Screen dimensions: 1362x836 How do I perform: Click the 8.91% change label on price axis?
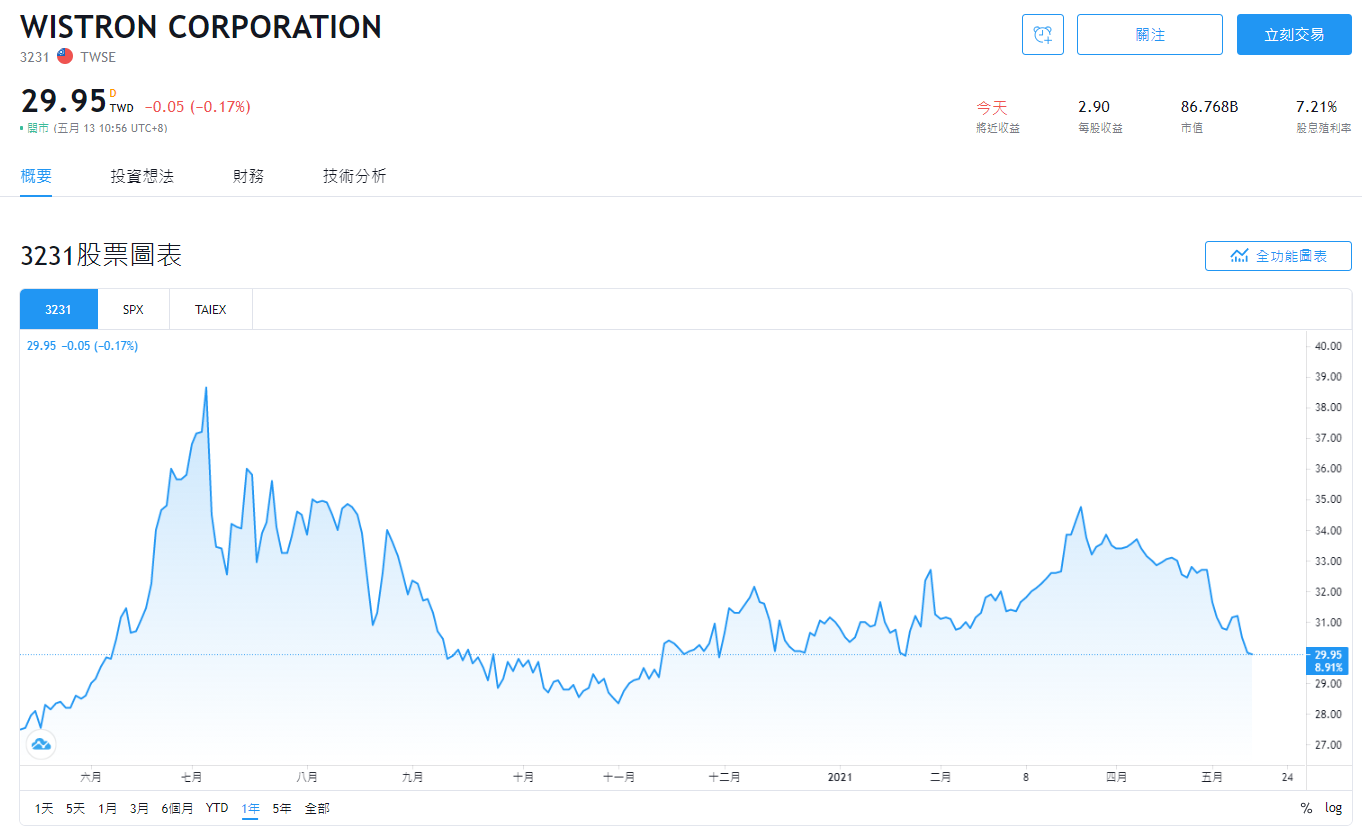tap(1328, 667)
